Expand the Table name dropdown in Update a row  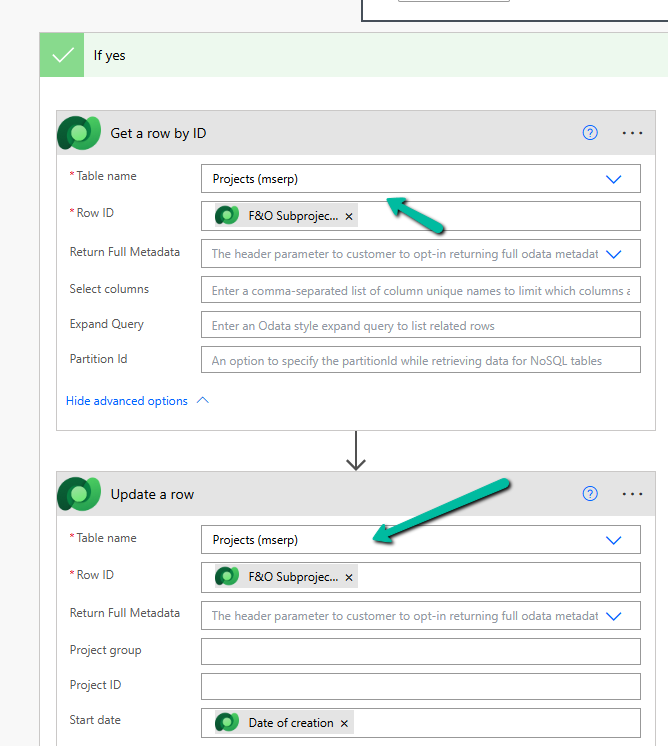click(614, 540)
